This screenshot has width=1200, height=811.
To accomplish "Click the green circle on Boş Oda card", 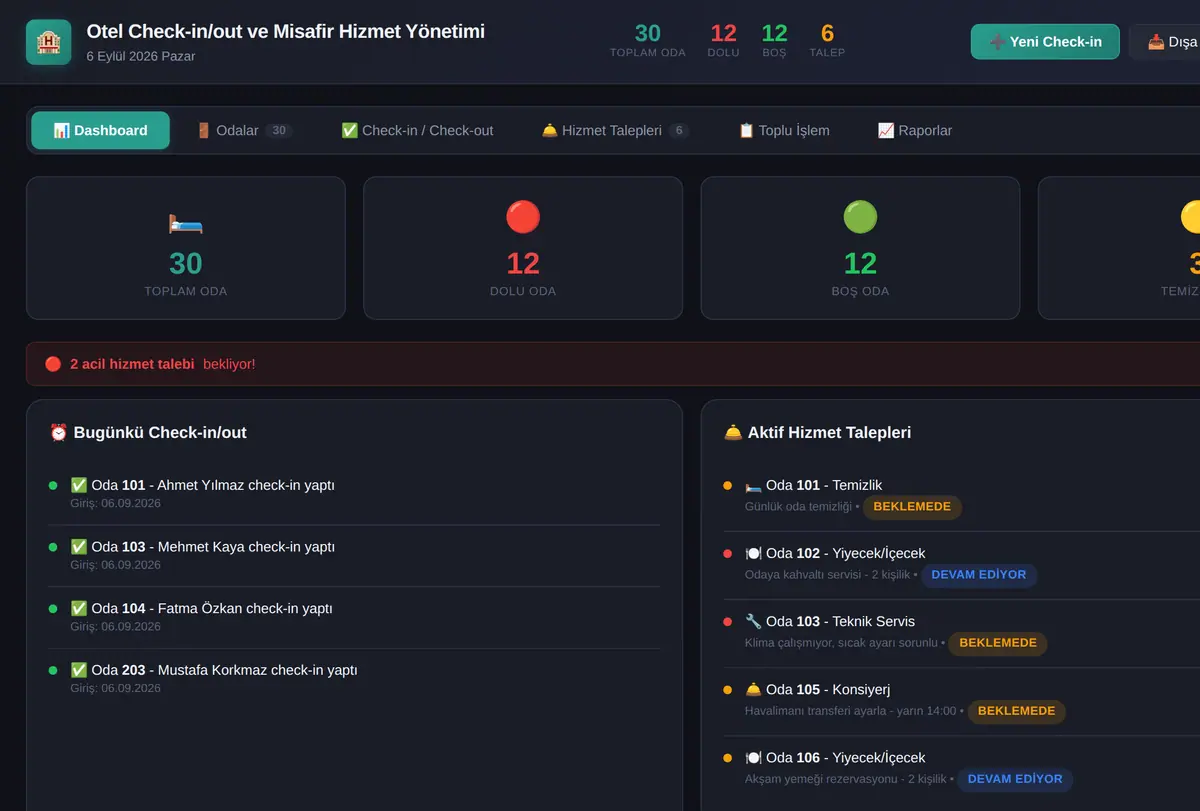I will (860, 217).
